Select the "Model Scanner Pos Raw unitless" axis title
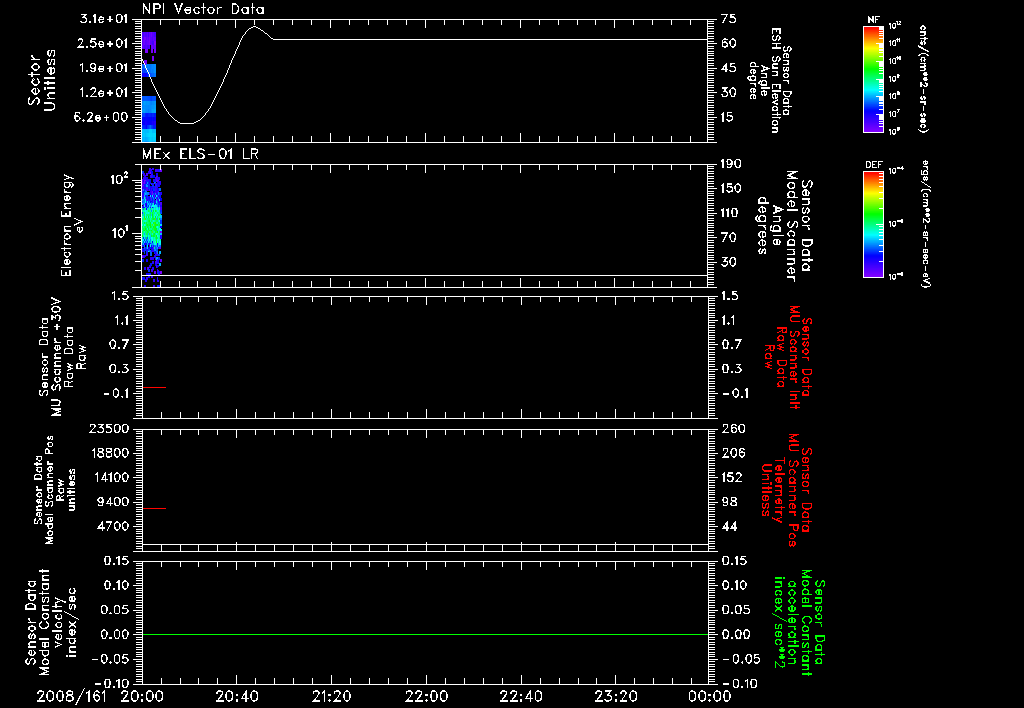This screenshot has height=708, width=1024. coord(55,490)
